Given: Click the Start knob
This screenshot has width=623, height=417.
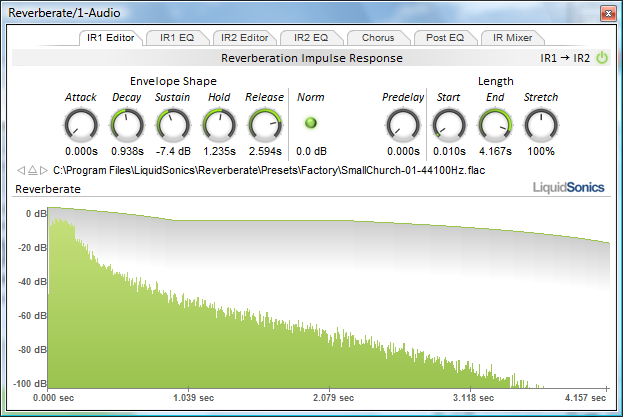Looking at the screenshot, I should tap(449, 125).
